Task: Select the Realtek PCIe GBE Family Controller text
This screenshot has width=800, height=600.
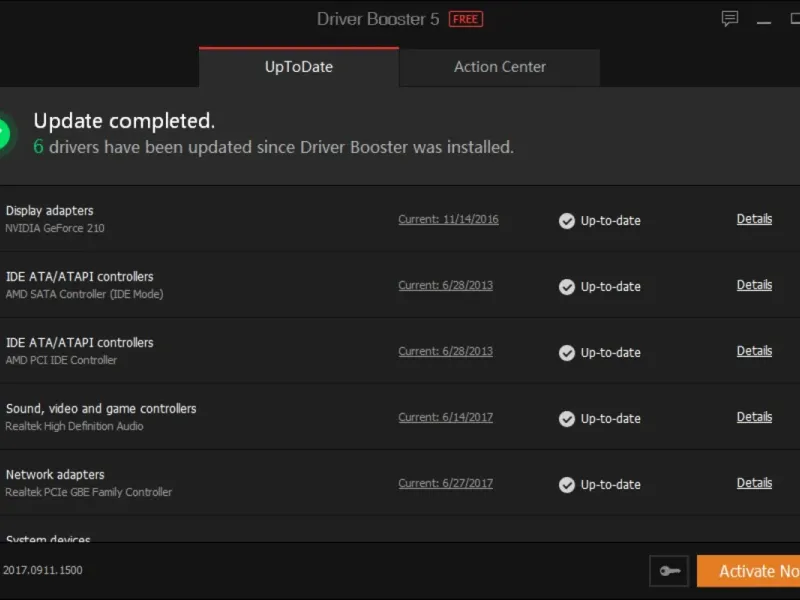Action: 88,492
